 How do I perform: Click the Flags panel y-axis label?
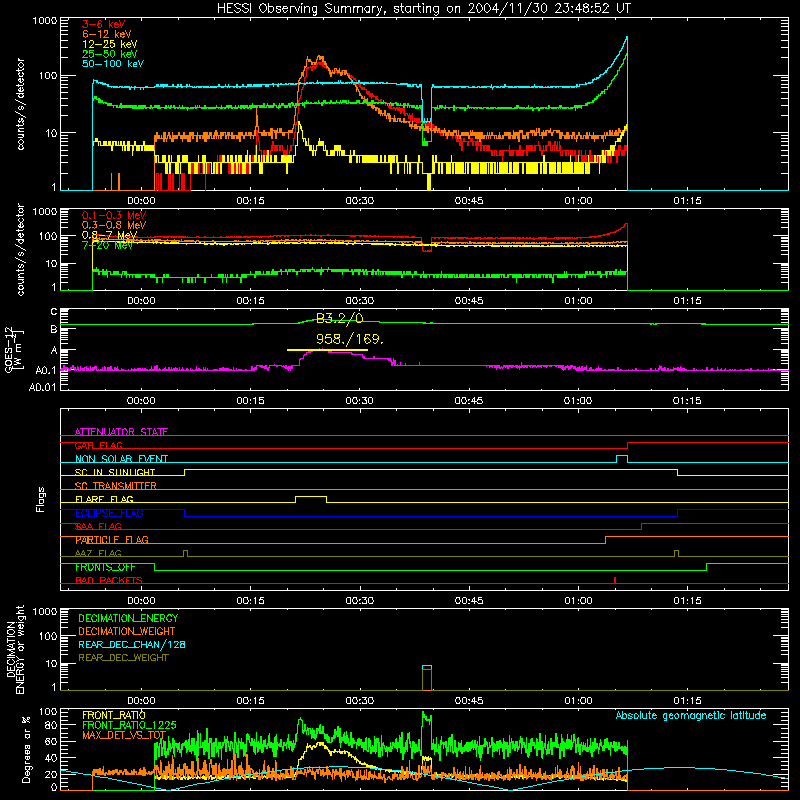pos(41,499)
